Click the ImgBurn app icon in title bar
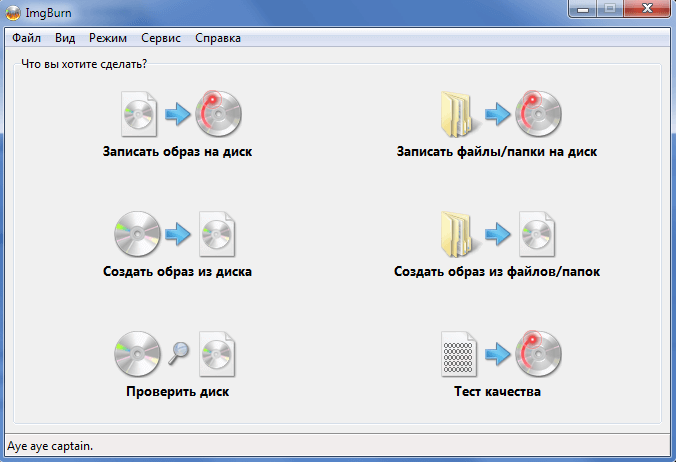 (14, 13)
